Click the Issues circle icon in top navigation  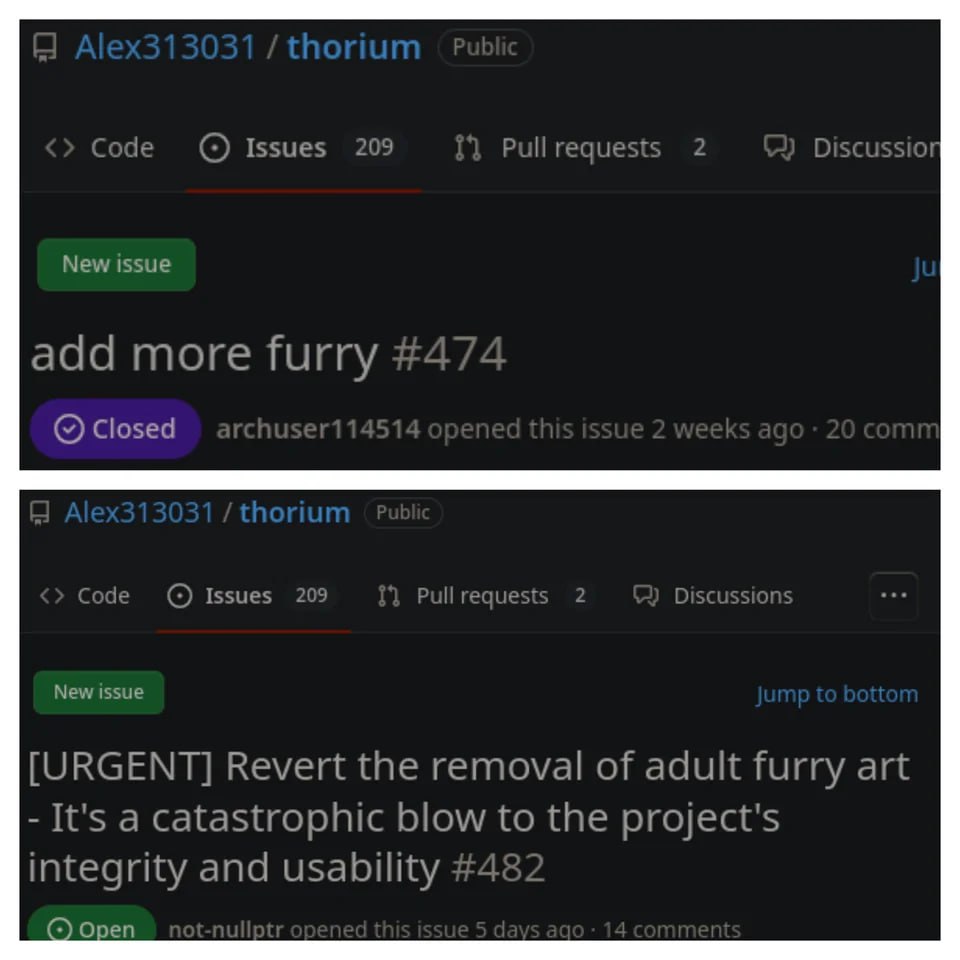click(214, 148)
